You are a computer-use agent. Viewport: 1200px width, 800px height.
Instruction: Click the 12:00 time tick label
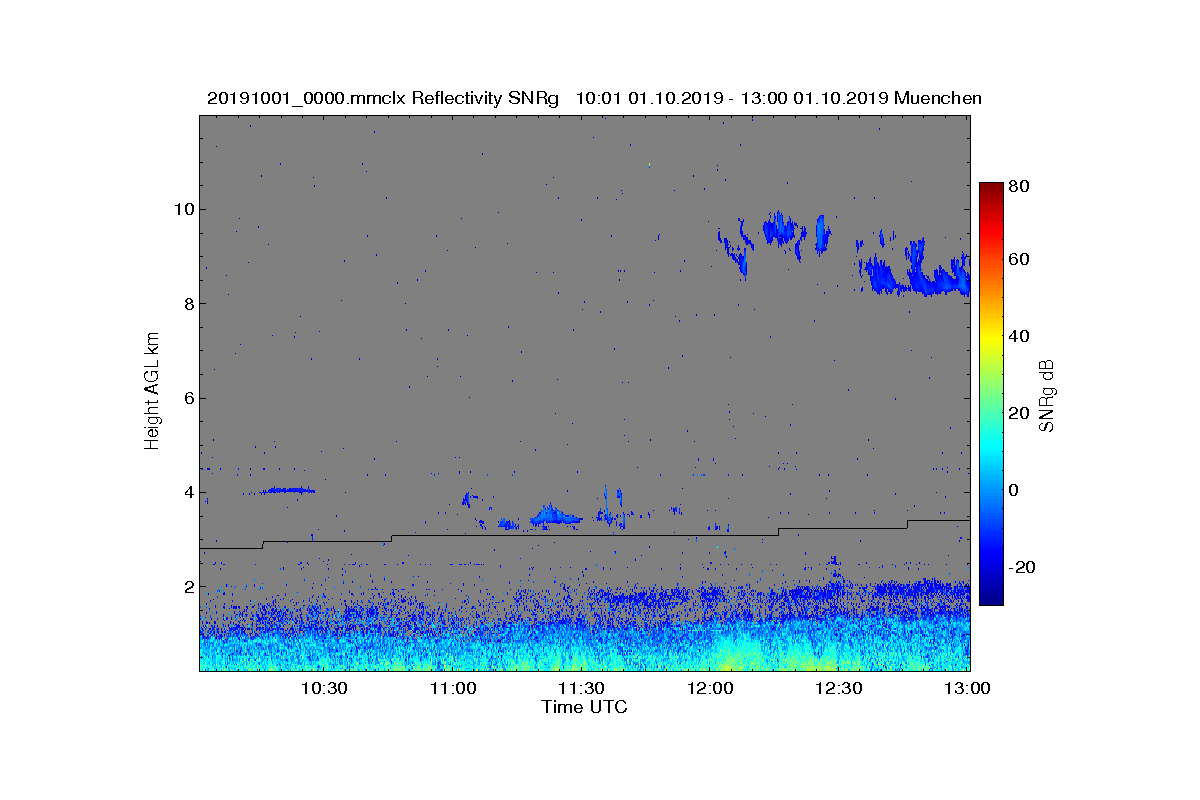[710, 689]
